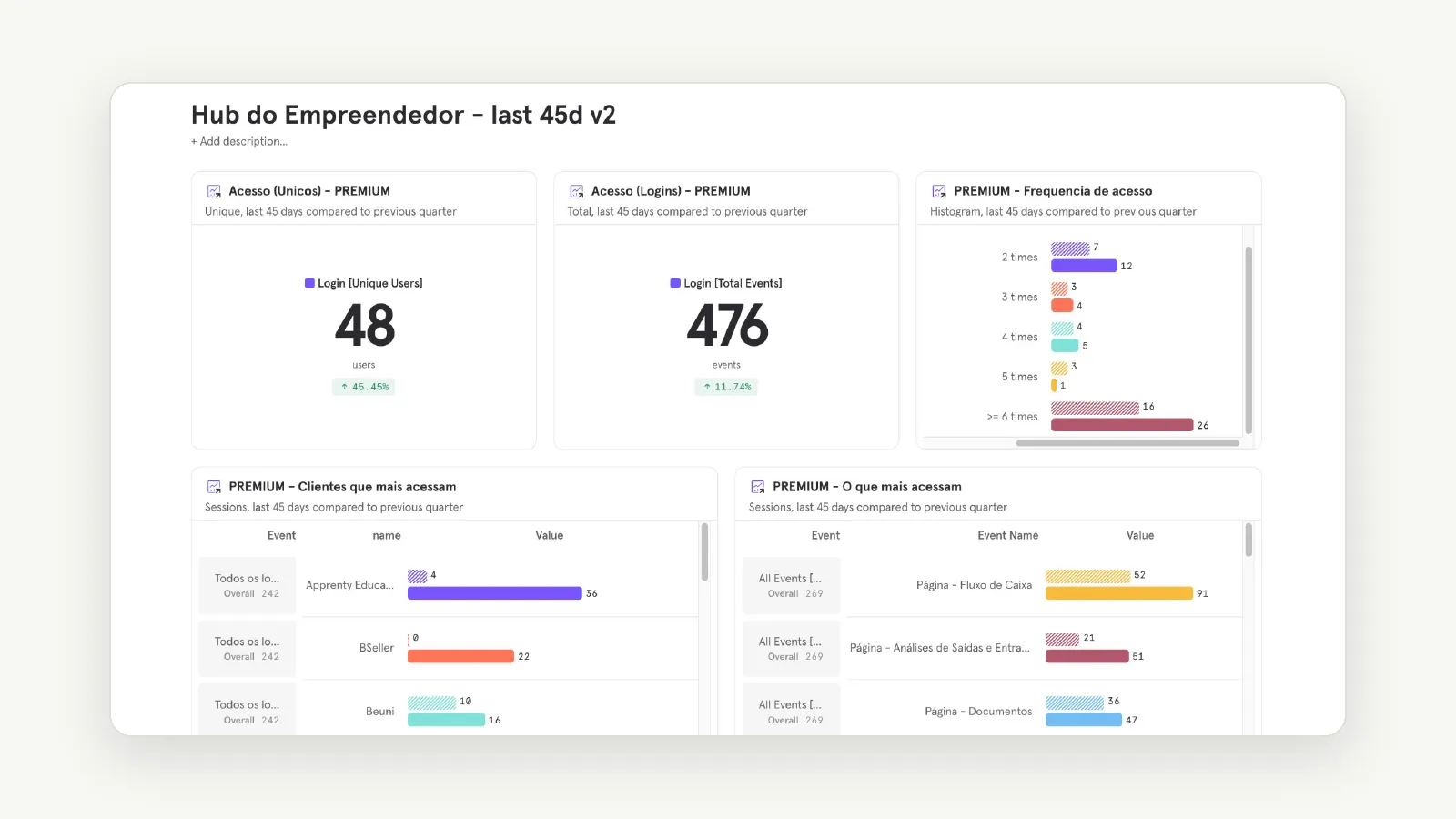This screenshot has width=1456, height=819.
Task: Click the Página - Fluxo de Caixa yellow bar (91)
Action: [x=1119, y=593]
